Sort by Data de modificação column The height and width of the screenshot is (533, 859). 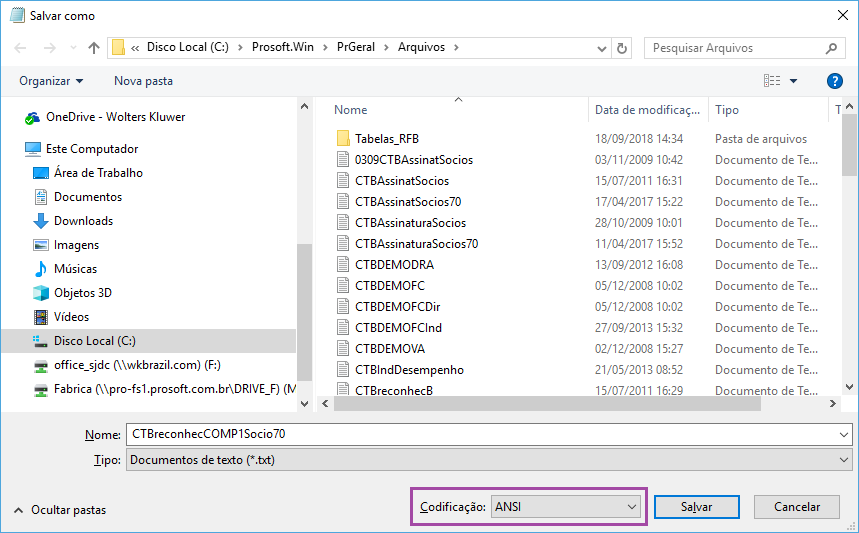649,110
